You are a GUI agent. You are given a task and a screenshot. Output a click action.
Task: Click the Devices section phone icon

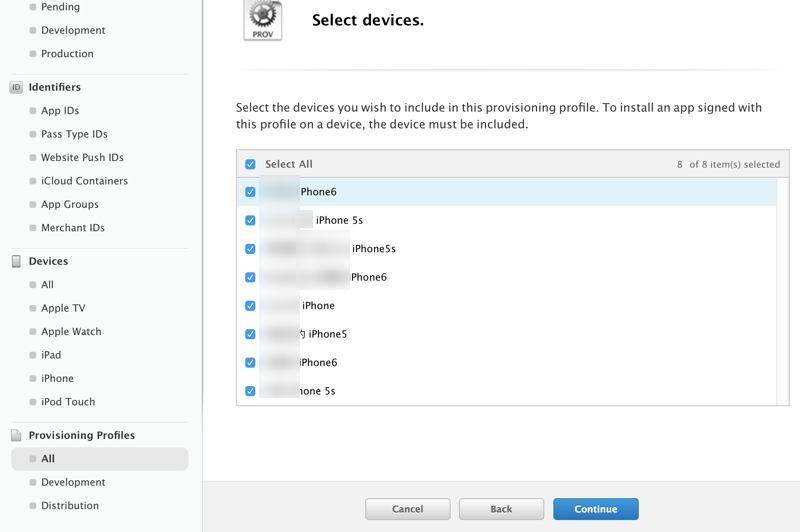tap(16, 261)
